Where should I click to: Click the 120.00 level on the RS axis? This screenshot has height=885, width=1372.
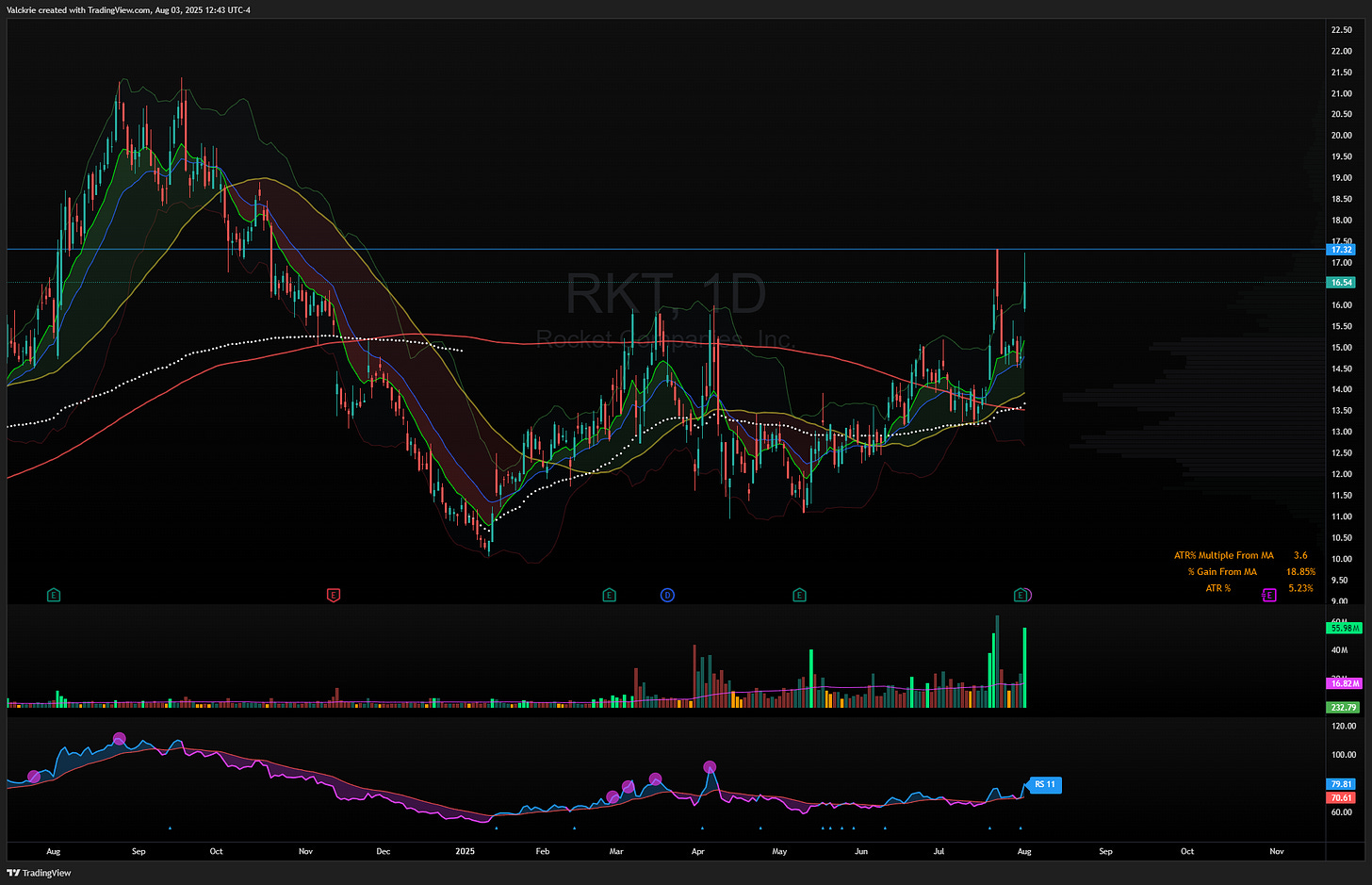1344,727
